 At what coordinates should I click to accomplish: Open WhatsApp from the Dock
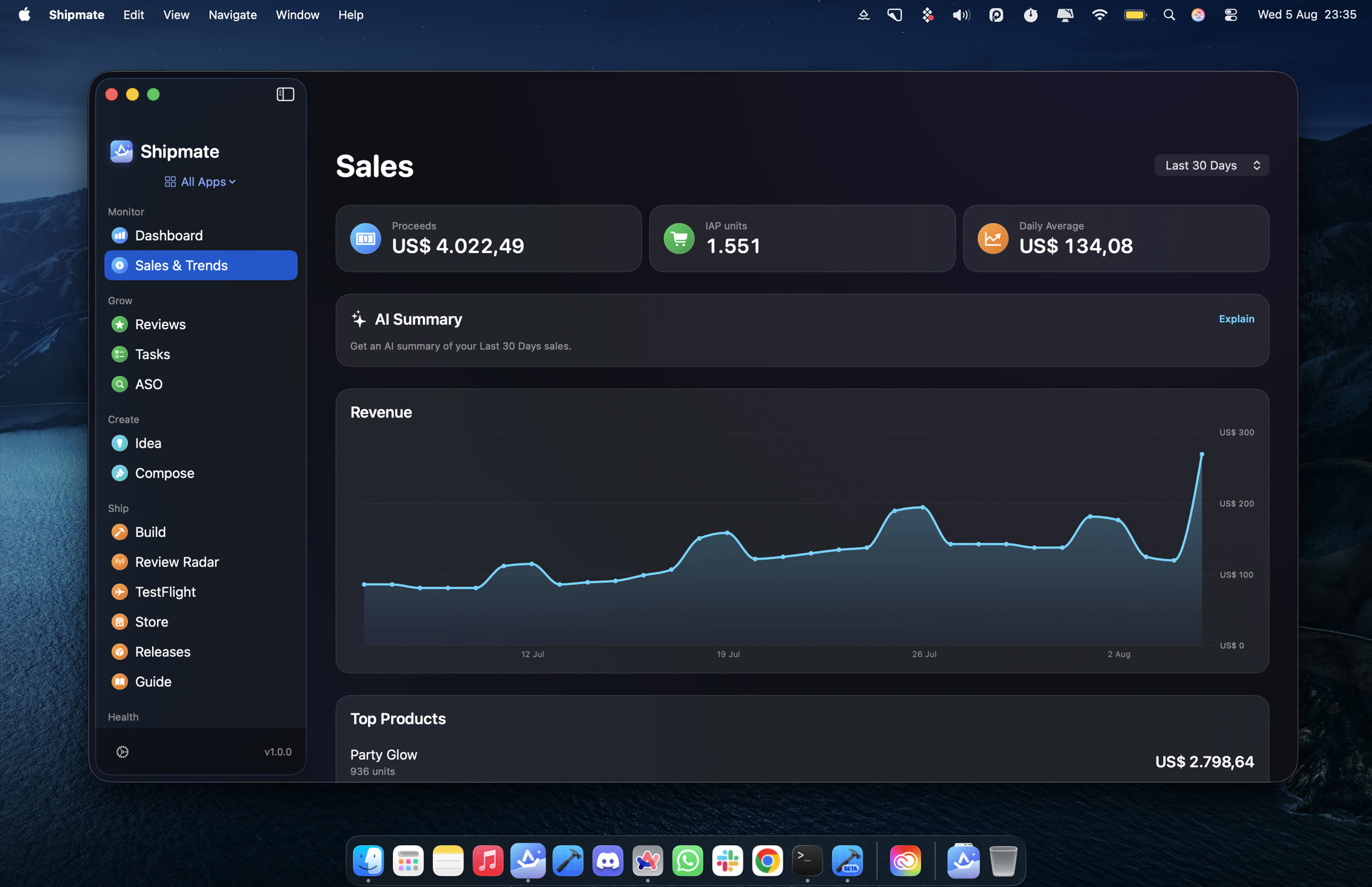pos(688,861)
